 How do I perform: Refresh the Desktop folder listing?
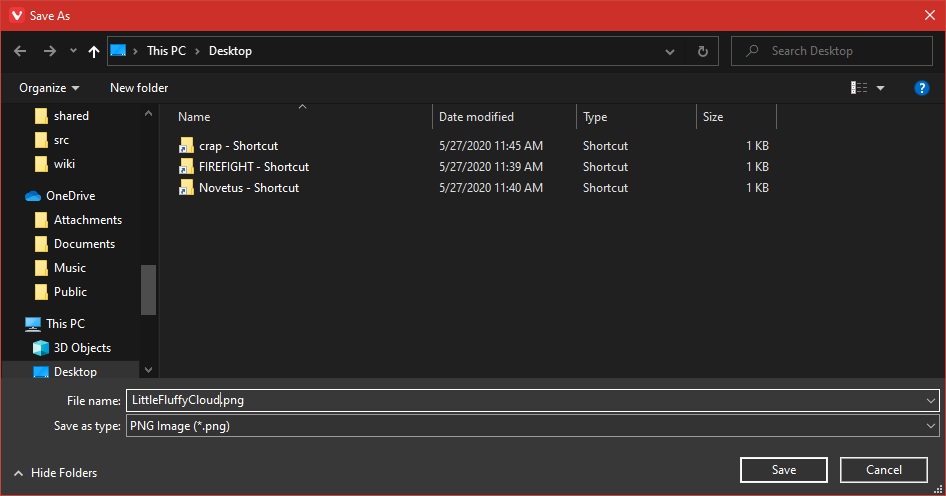click(702, 51)
